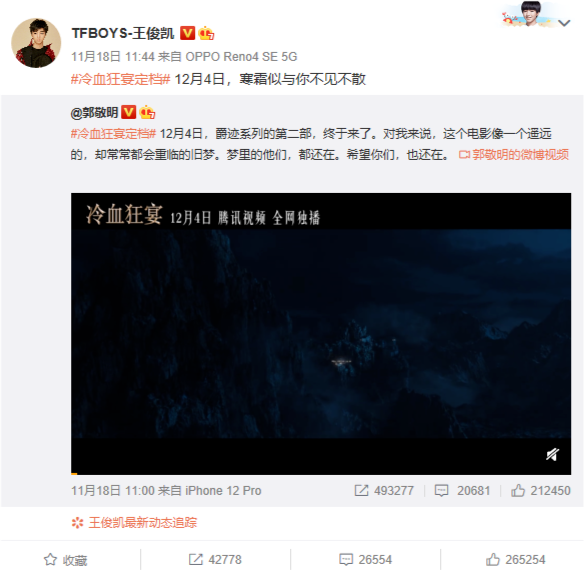Open 郭敬明的微博视频 video link
This screenshot has height=570, width=584.
click(514, 154)
